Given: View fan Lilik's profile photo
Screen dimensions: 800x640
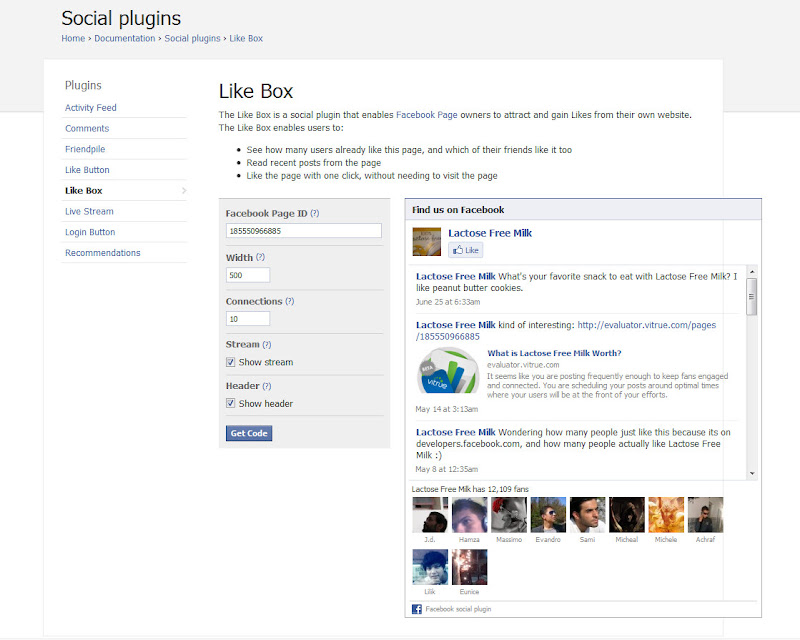Looking at the screenshot, I should [x=430, y=567].
